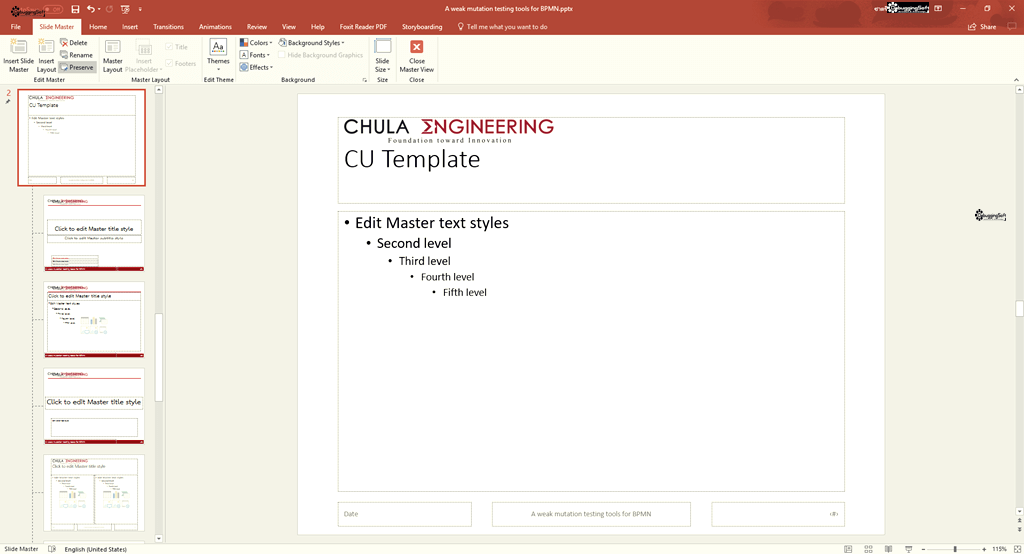Click the Tell me what you want to do box

pyautogui.click(x=502, y=27)
